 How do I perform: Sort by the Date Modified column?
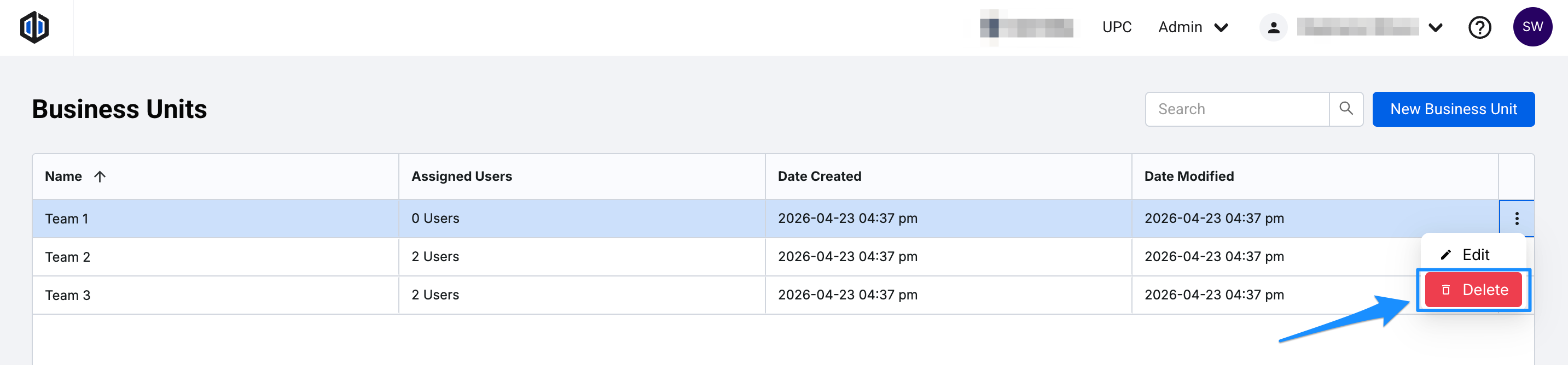coord(1189,176)
